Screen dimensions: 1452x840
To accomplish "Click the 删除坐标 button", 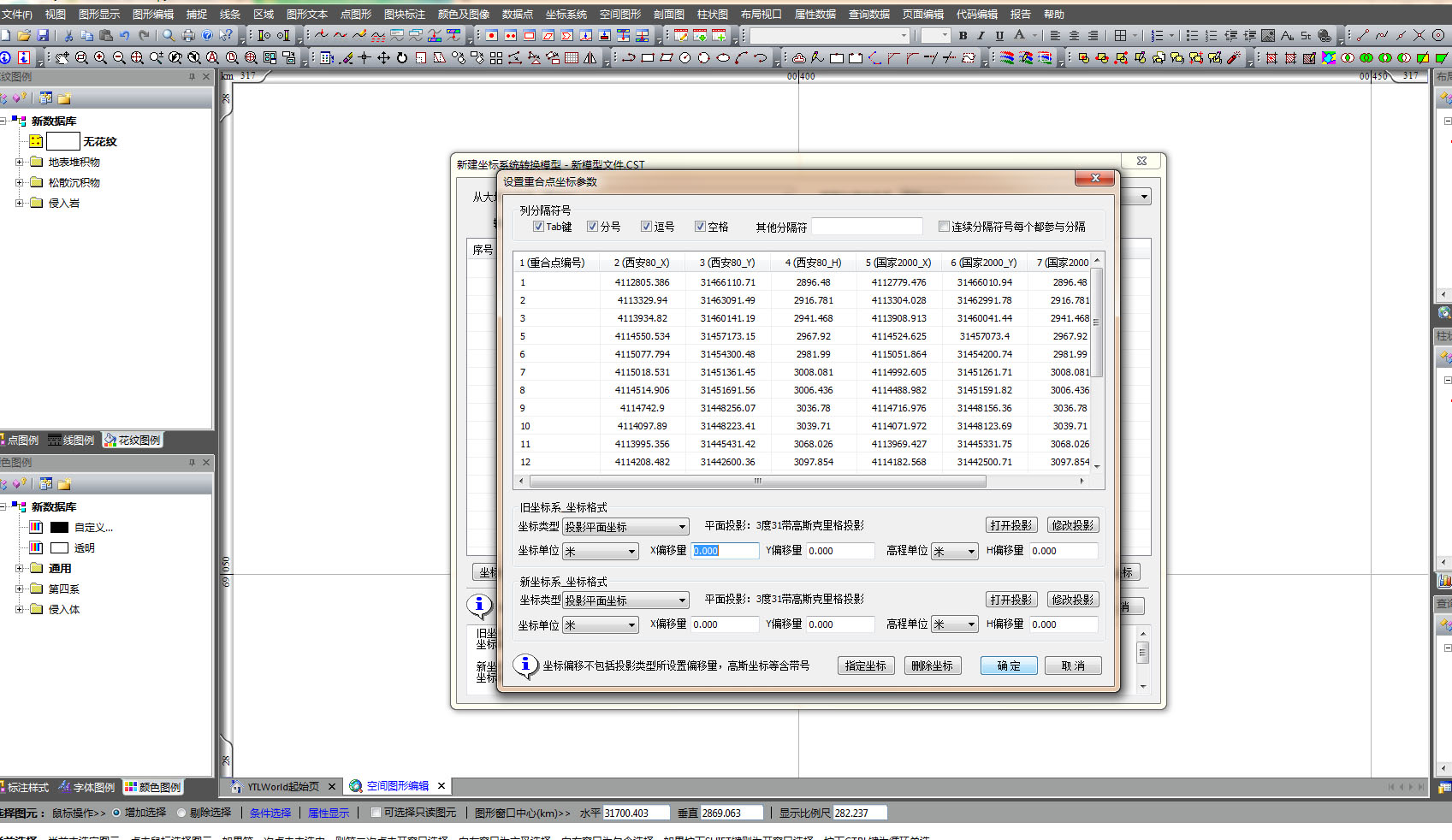I will coord(933,665).
